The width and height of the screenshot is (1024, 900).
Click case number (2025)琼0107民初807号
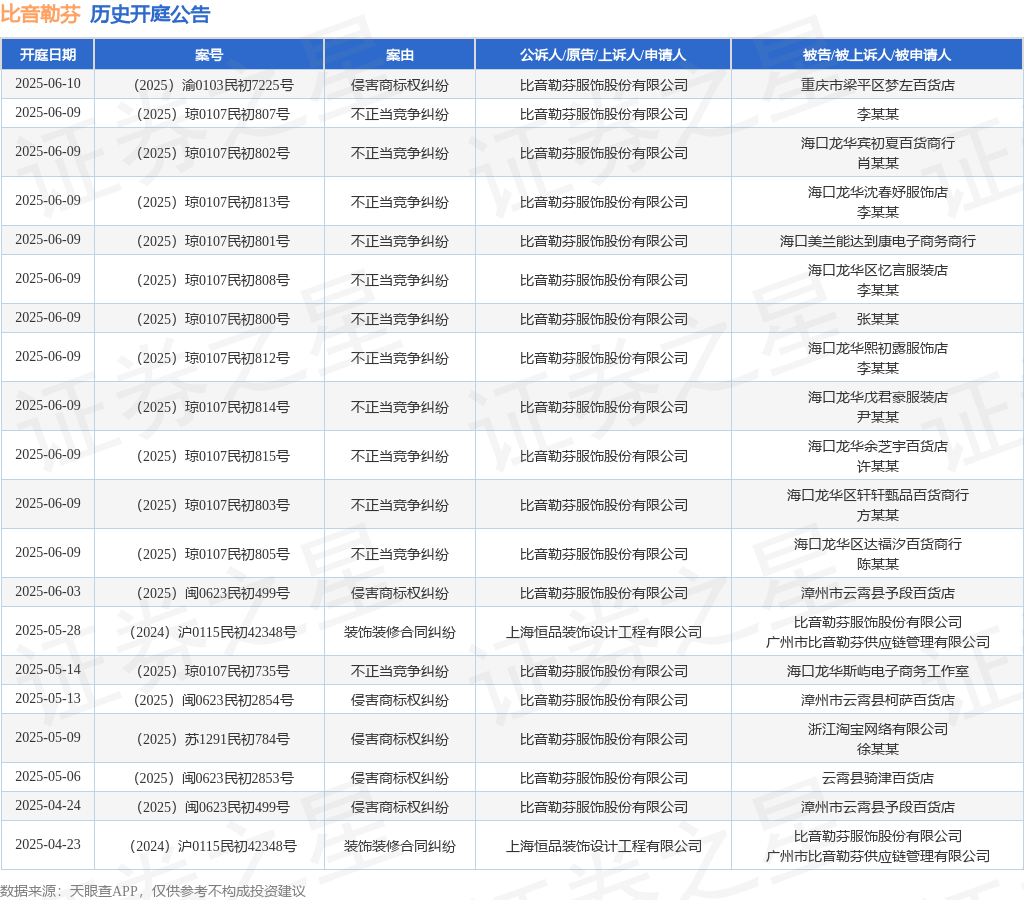[x=214, y=114]
